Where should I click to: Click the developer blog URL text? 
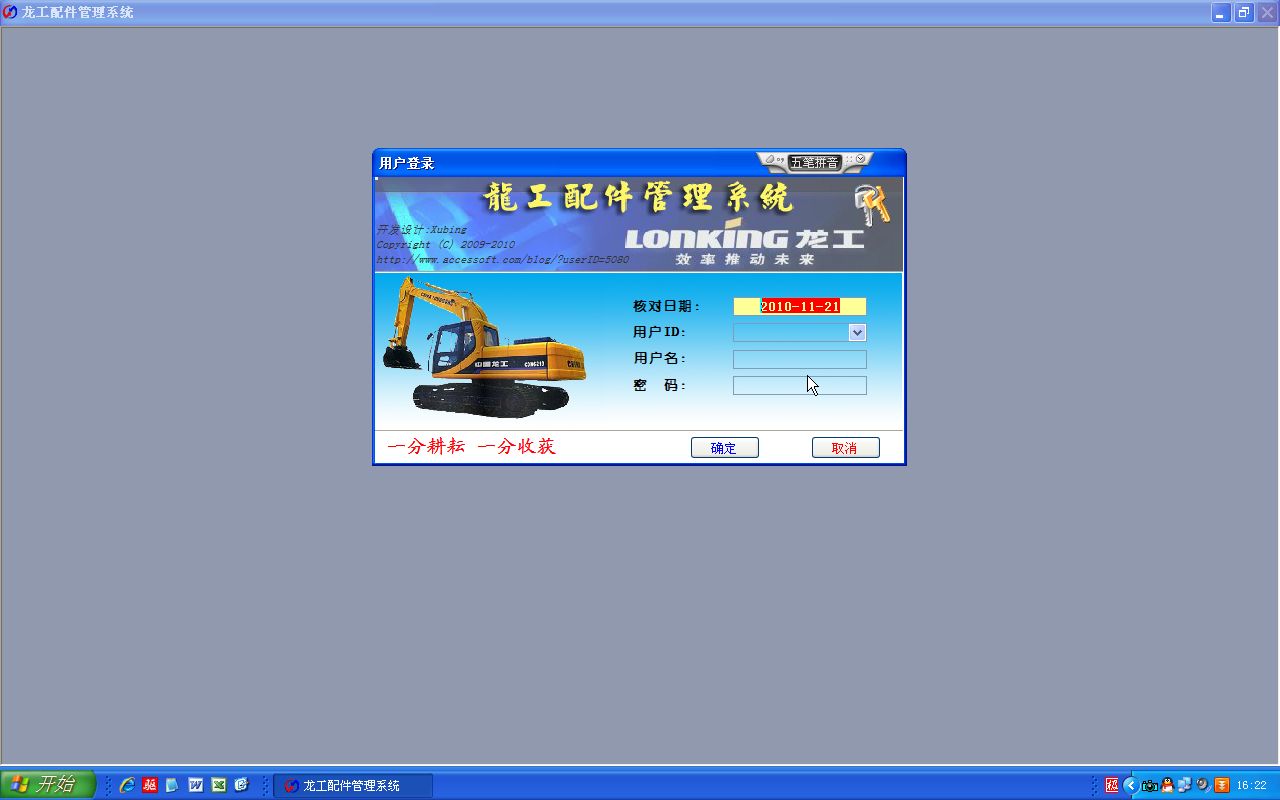503,260
